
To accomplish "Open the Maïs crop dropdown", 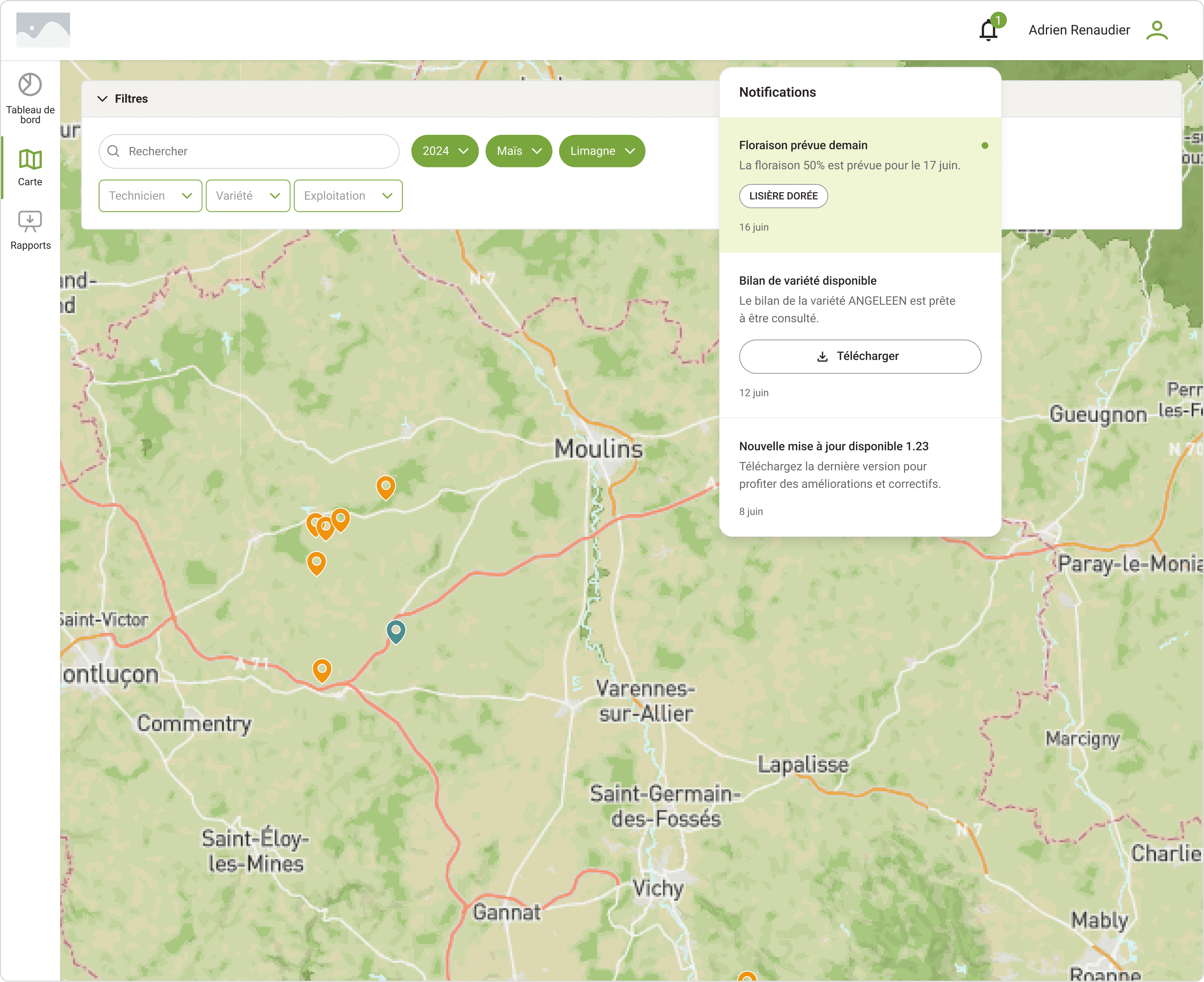I will tap(518, 151).
